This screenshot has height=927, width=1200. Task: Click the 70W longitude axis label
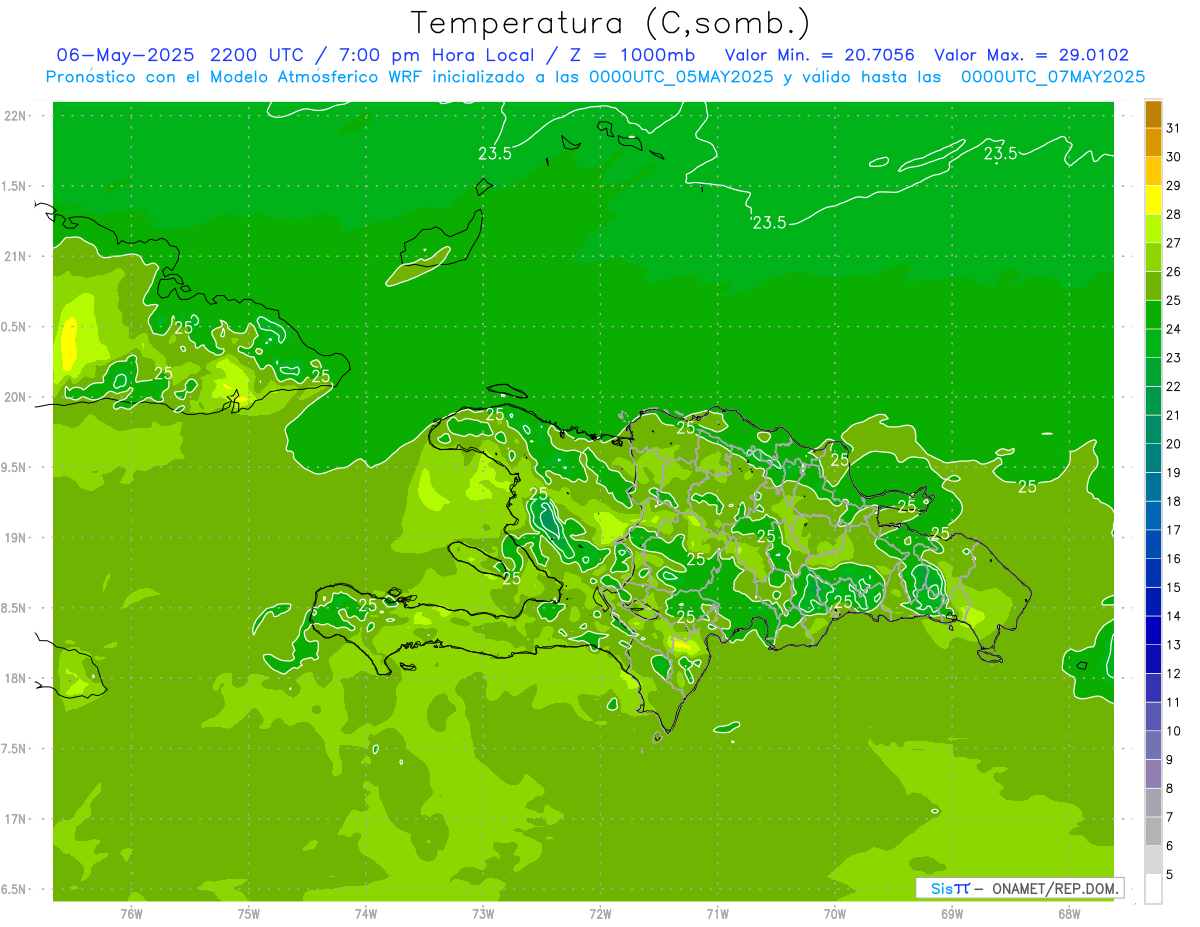(x=835, y=913)
